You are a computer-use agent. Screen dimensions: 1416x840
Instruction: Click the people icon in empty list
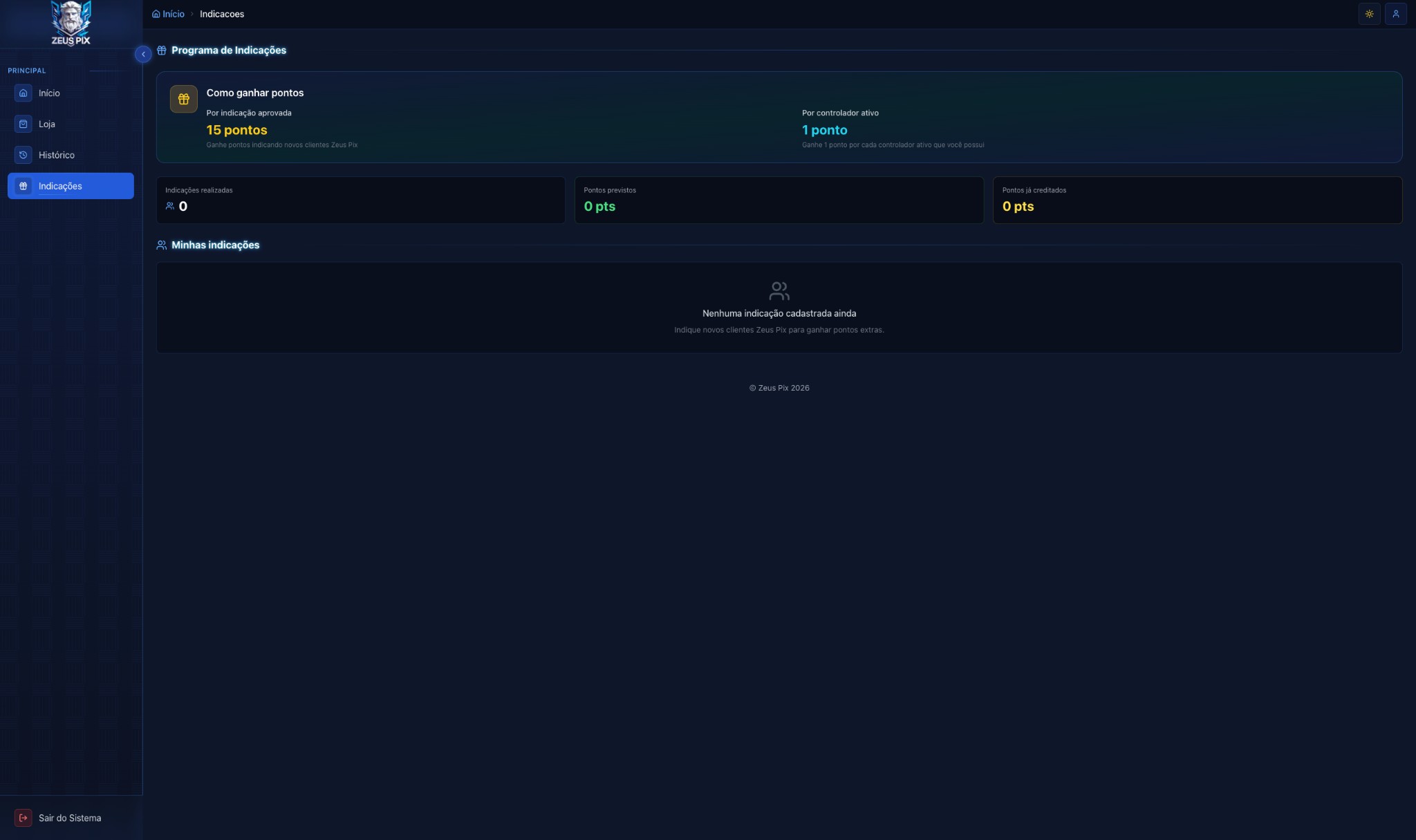779,291
